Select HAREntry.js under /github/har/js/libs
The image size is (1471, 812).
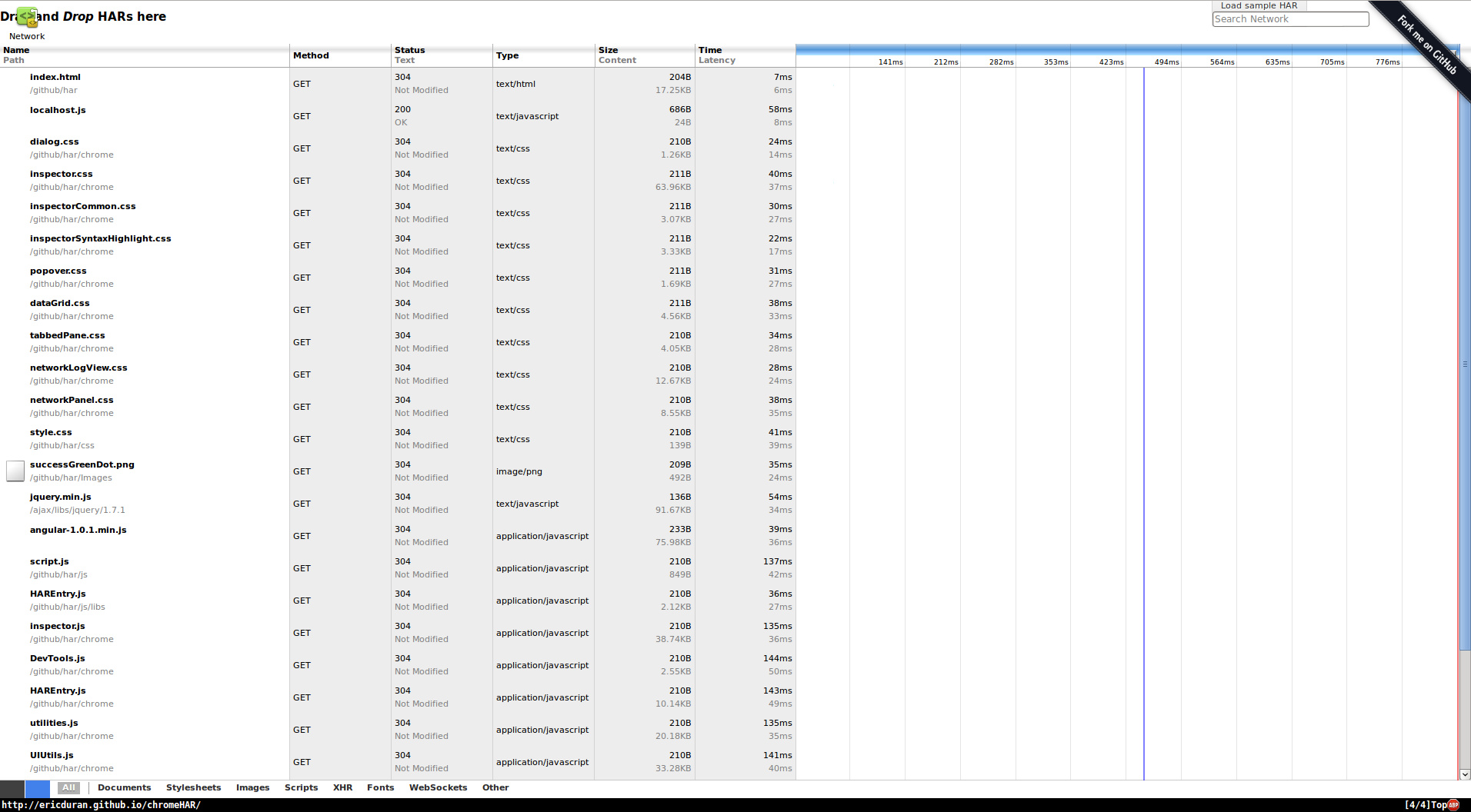tap(58, 594)
